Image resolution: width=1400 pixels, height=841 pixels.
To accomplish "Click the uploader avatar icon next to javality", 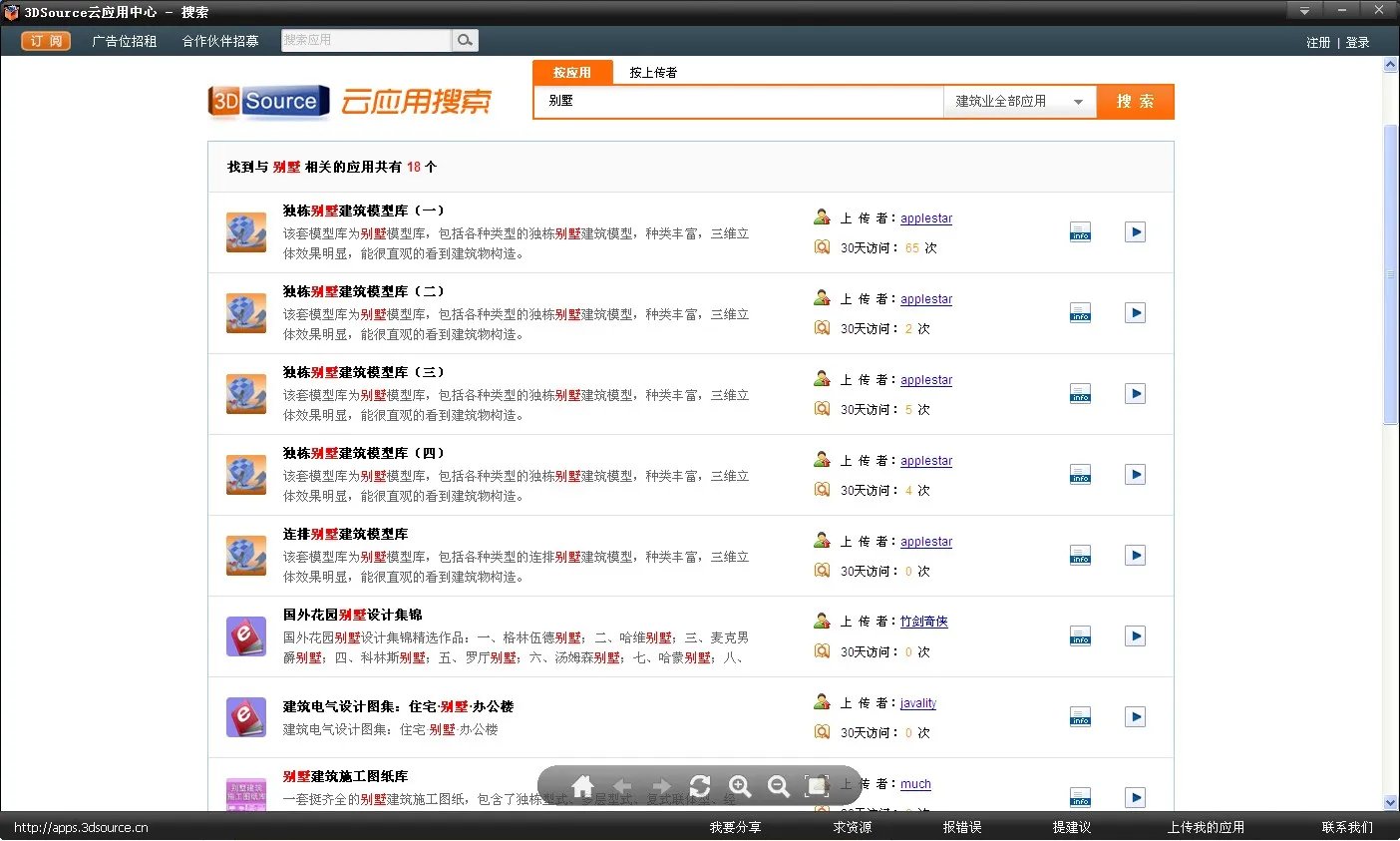I will [821, 701].
